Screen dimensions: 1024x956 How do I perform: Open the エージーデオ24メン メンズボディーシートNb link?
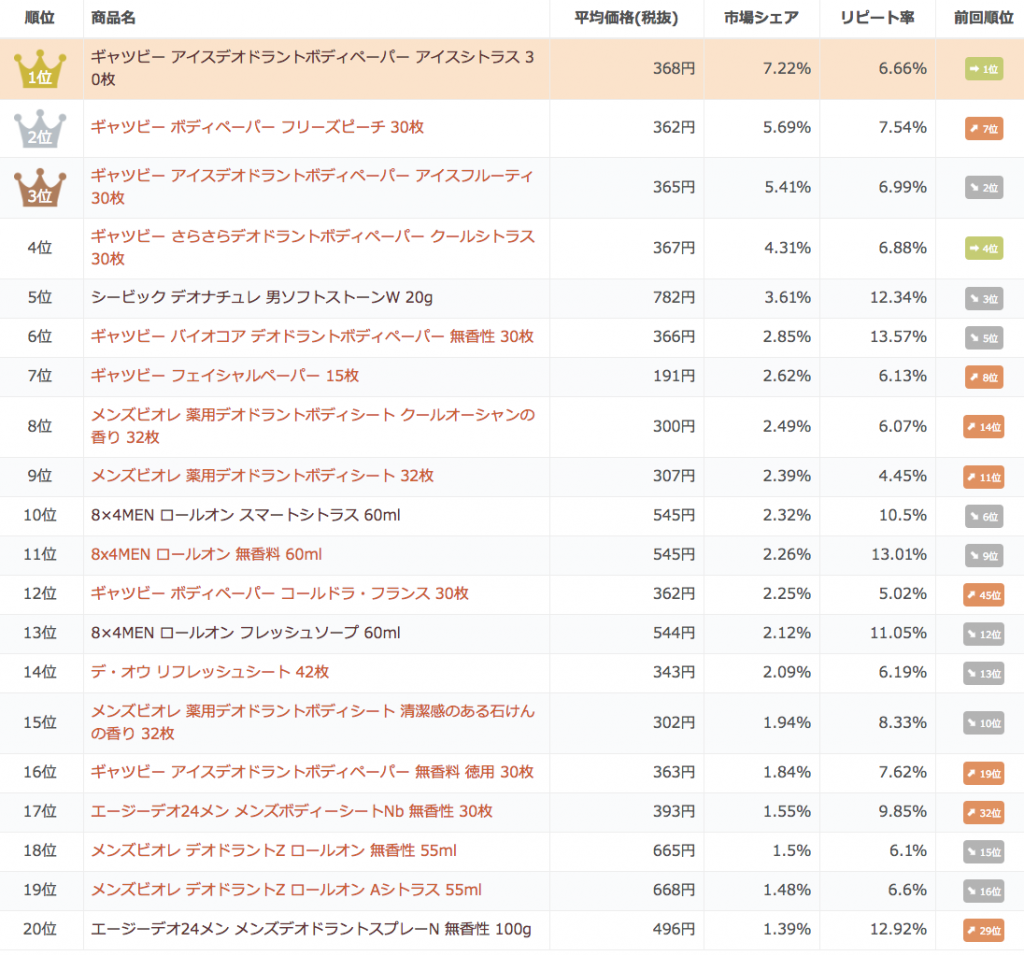(291, 811)
